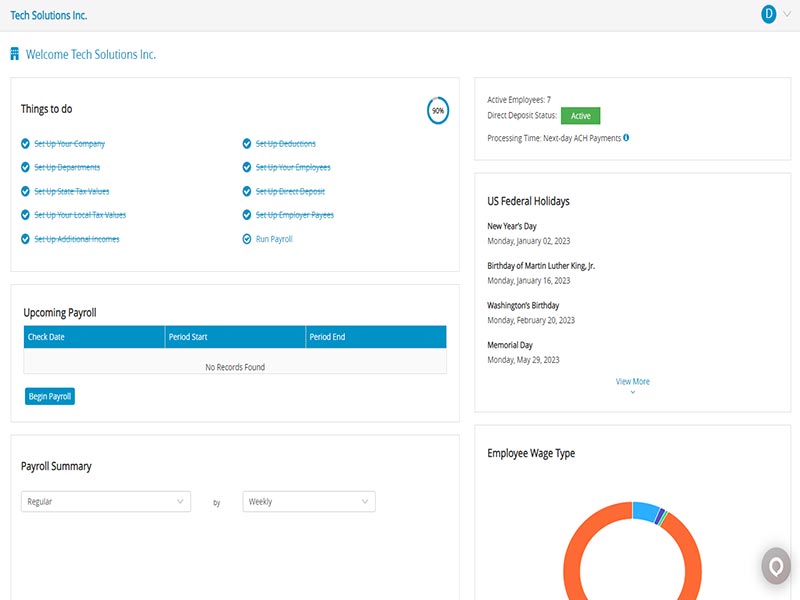
Task: Toggle the Set Up Additional Incomes completion check
Action: 24,239
